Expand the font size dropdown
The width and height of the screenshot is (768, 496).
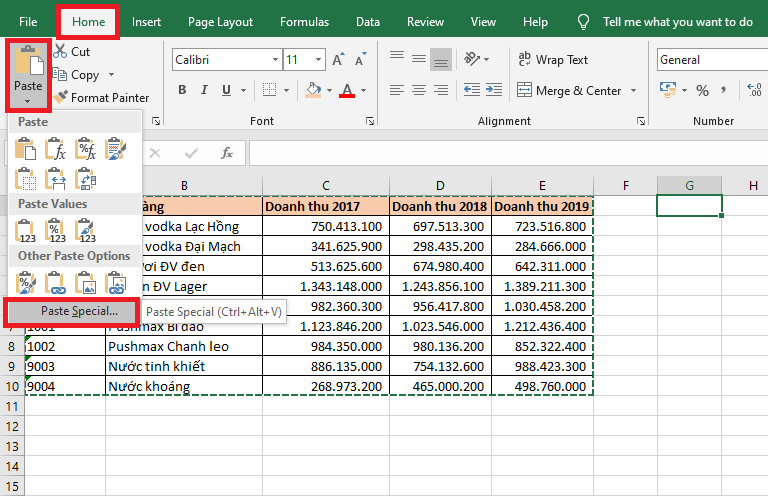(x=318, y=60)
